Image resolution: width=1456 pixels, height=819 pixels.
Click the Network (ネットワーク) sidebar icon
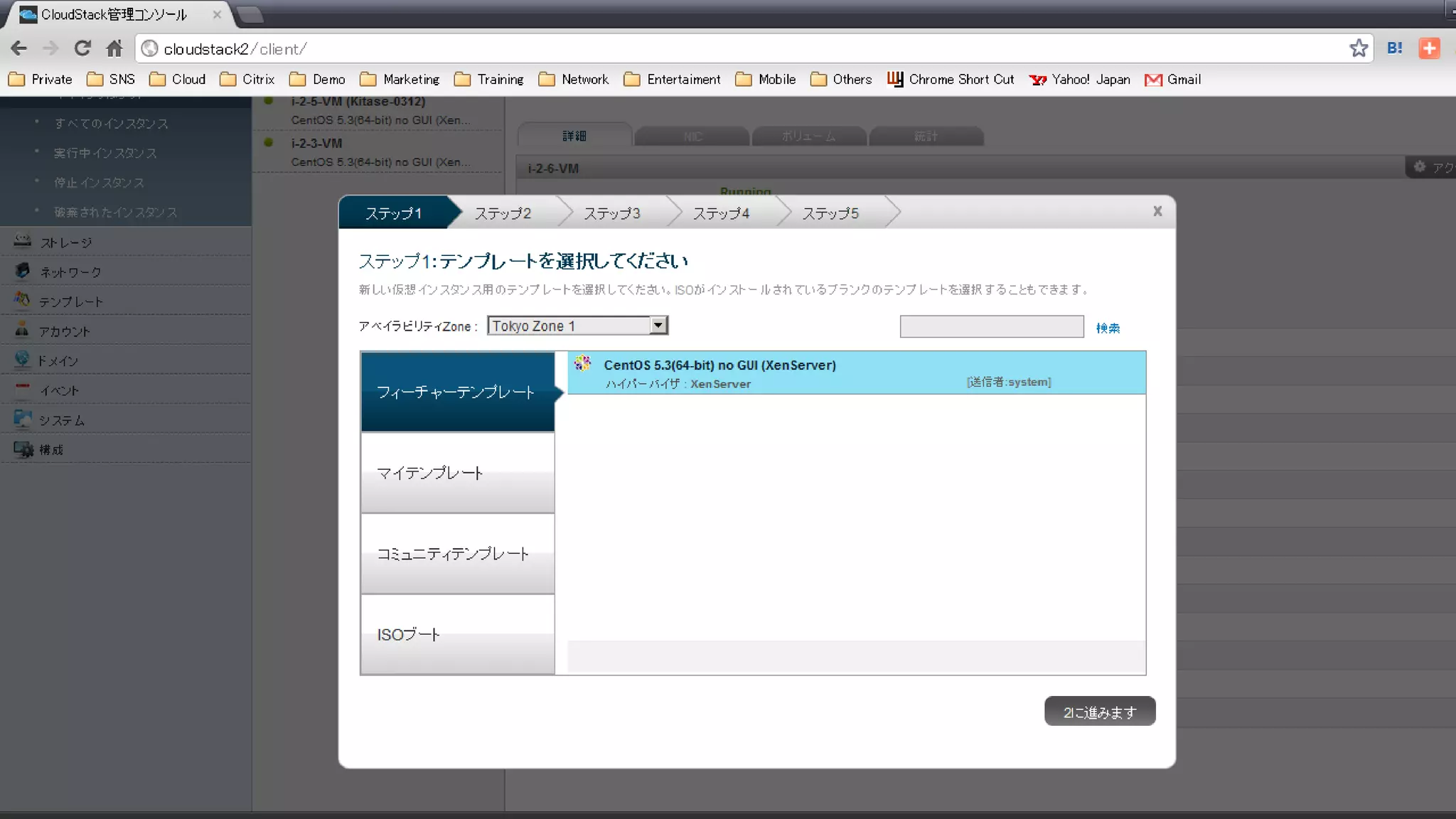(22, 271)
